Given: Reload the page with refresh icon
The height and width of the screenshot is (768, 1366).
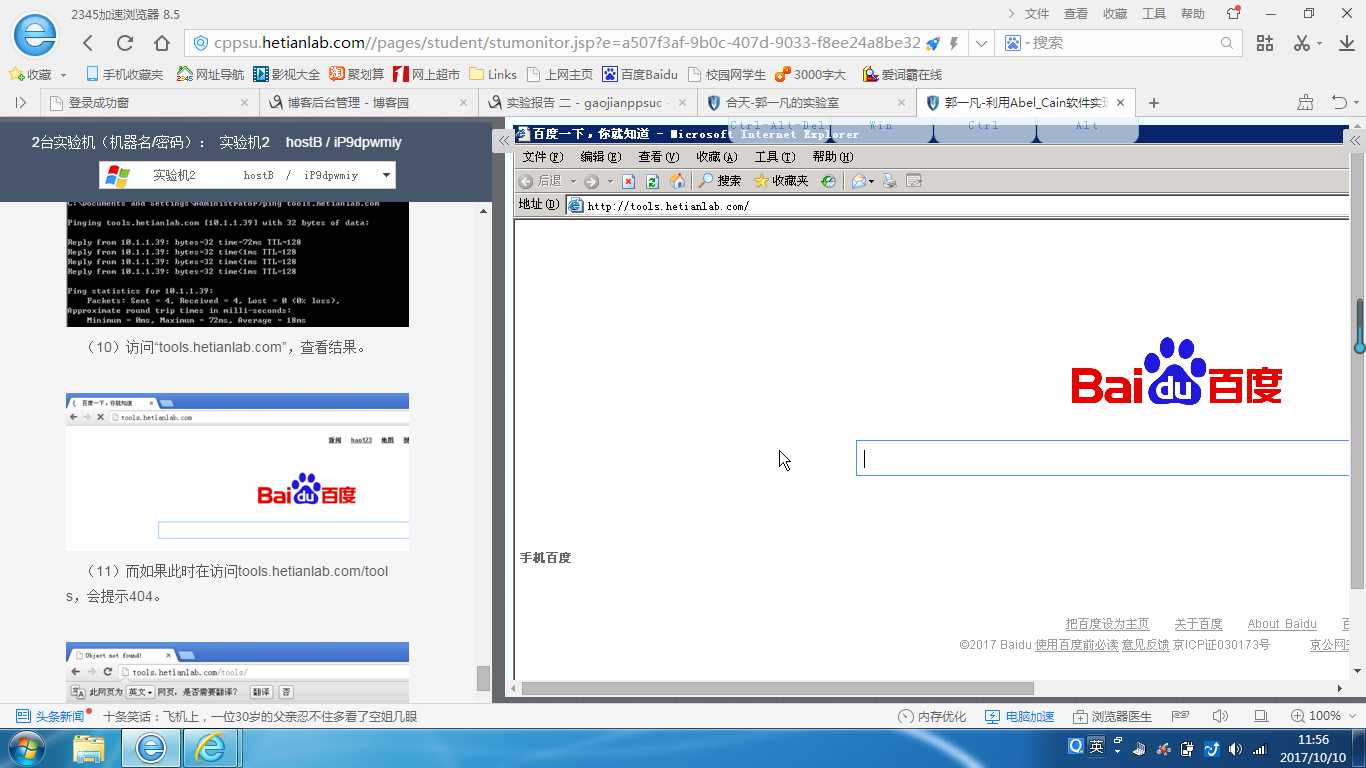Looking at the screenshot, I should (x=125, y=43).
